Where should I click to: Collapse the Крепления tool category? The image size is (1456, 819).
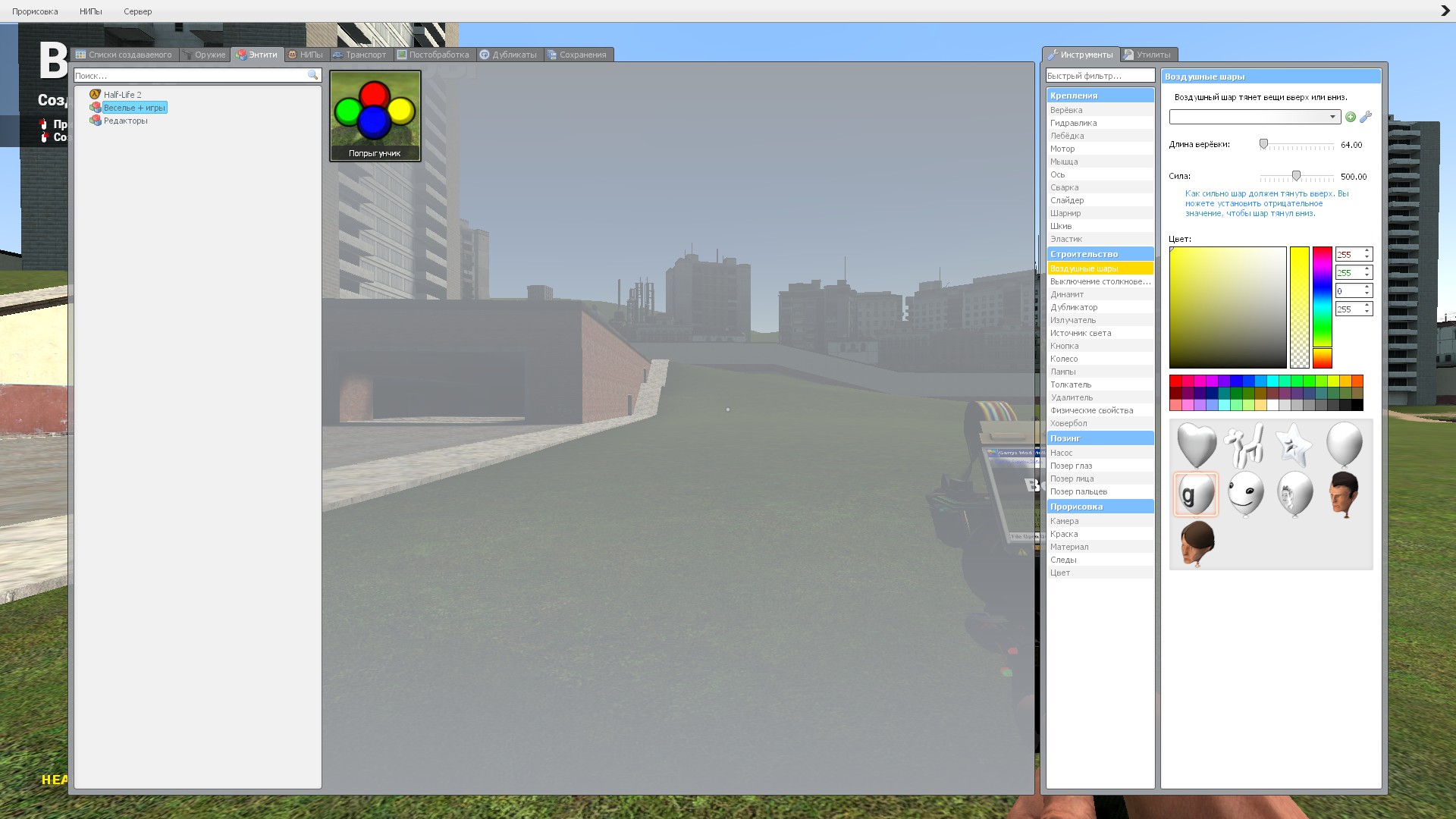(1100, 96)
